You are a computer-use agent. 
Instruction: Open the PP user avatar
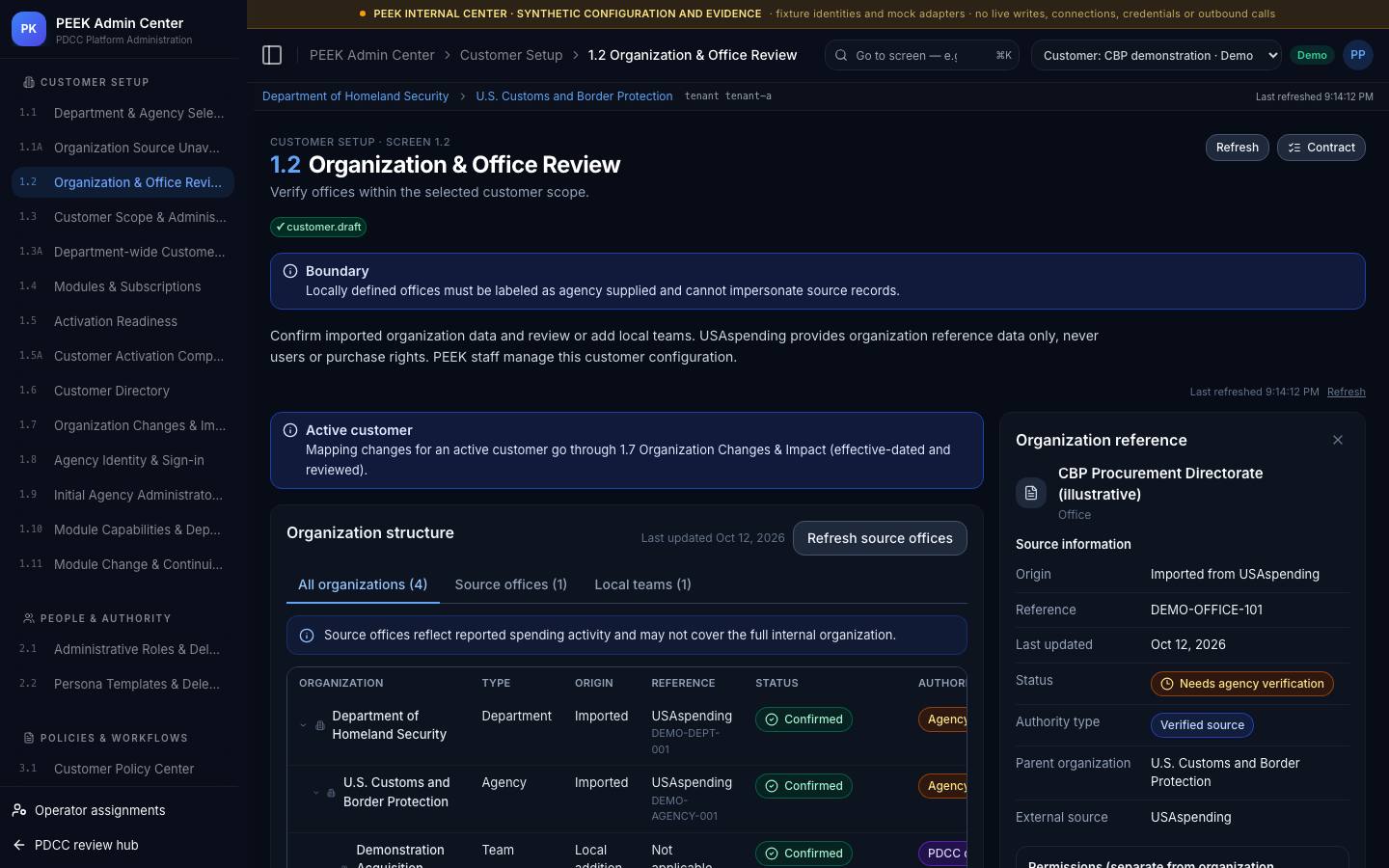point(1358,55)
